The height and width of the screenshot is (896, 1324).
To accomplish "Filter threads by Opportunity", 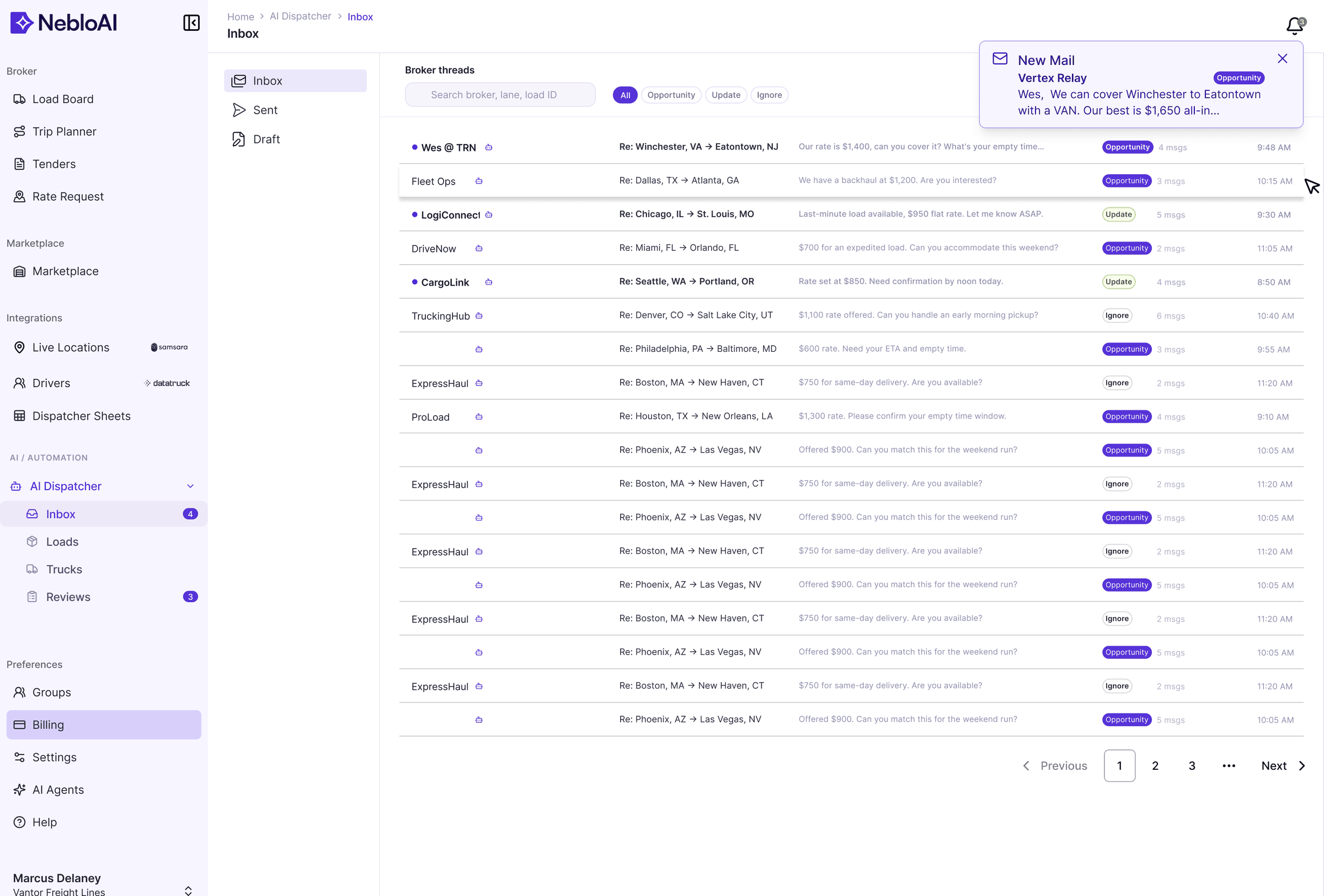I will point(670,95).
